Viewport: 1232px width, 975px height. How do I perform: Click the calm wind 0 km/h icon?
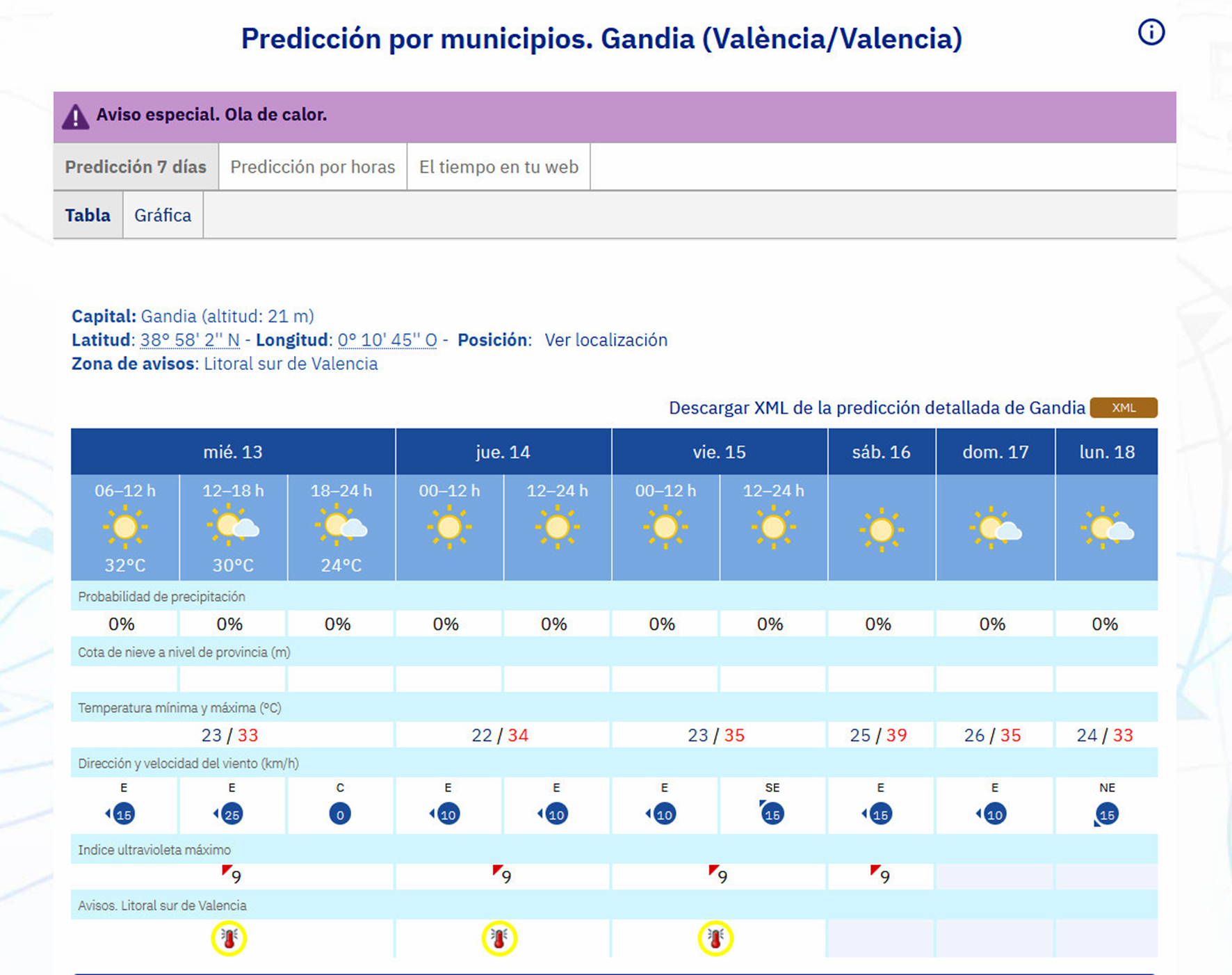point(340,814)
